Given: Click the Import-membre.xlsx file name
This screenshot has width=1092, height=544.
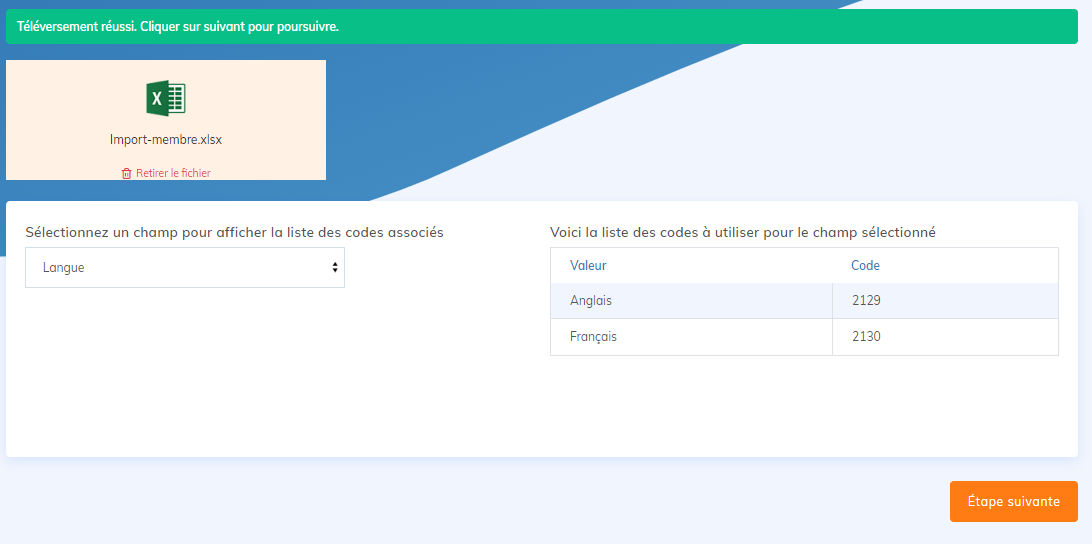Looking at the screenshot, I should 166,140.
